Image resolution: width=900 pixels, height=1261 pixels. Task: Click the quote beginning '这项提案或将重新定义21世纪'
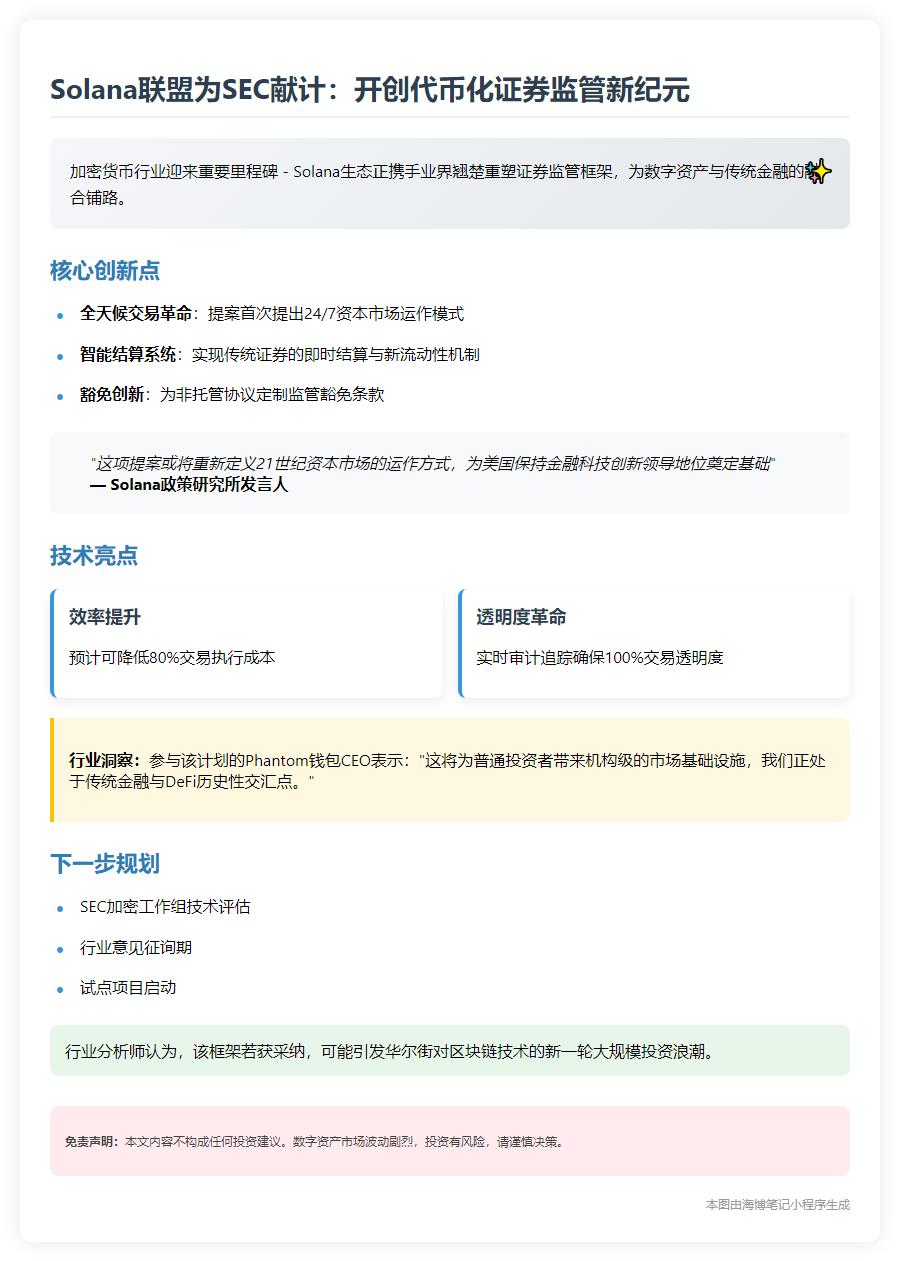(x=433, y=464)
